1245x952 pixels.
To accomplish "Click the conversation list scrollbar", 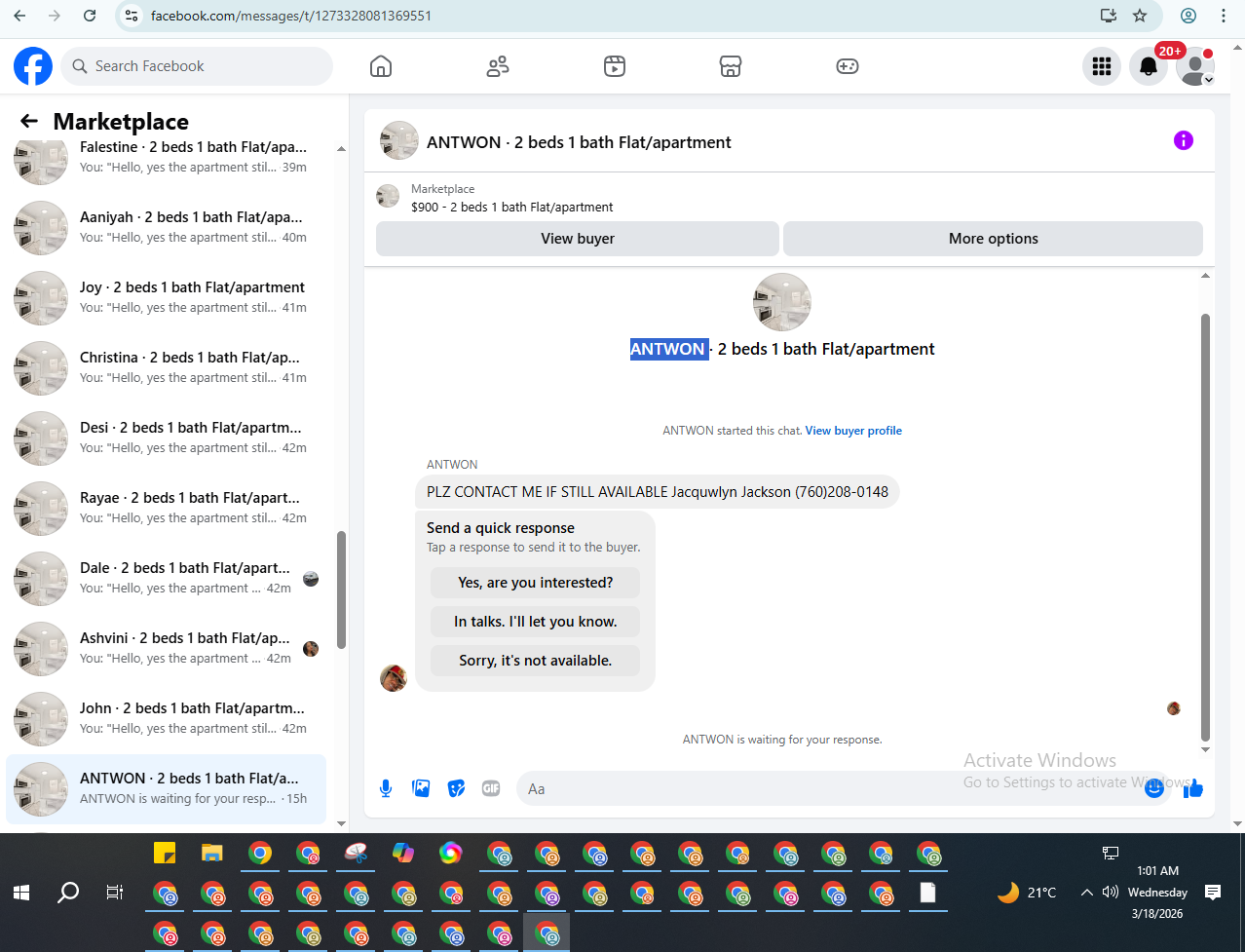I will point(341,590).
